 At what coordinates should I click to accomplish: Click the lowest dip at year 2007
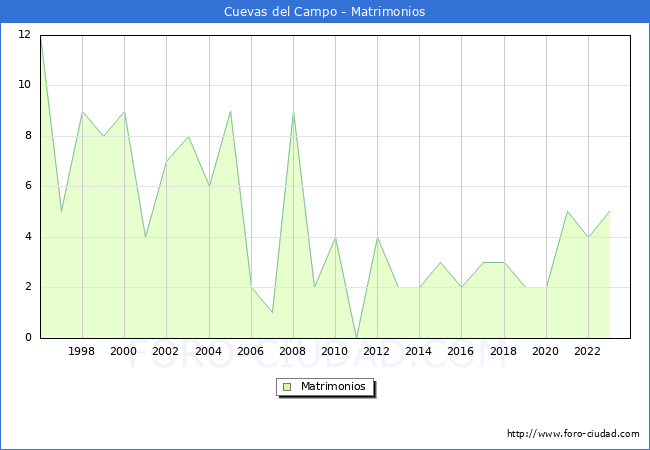coord(272,312)
